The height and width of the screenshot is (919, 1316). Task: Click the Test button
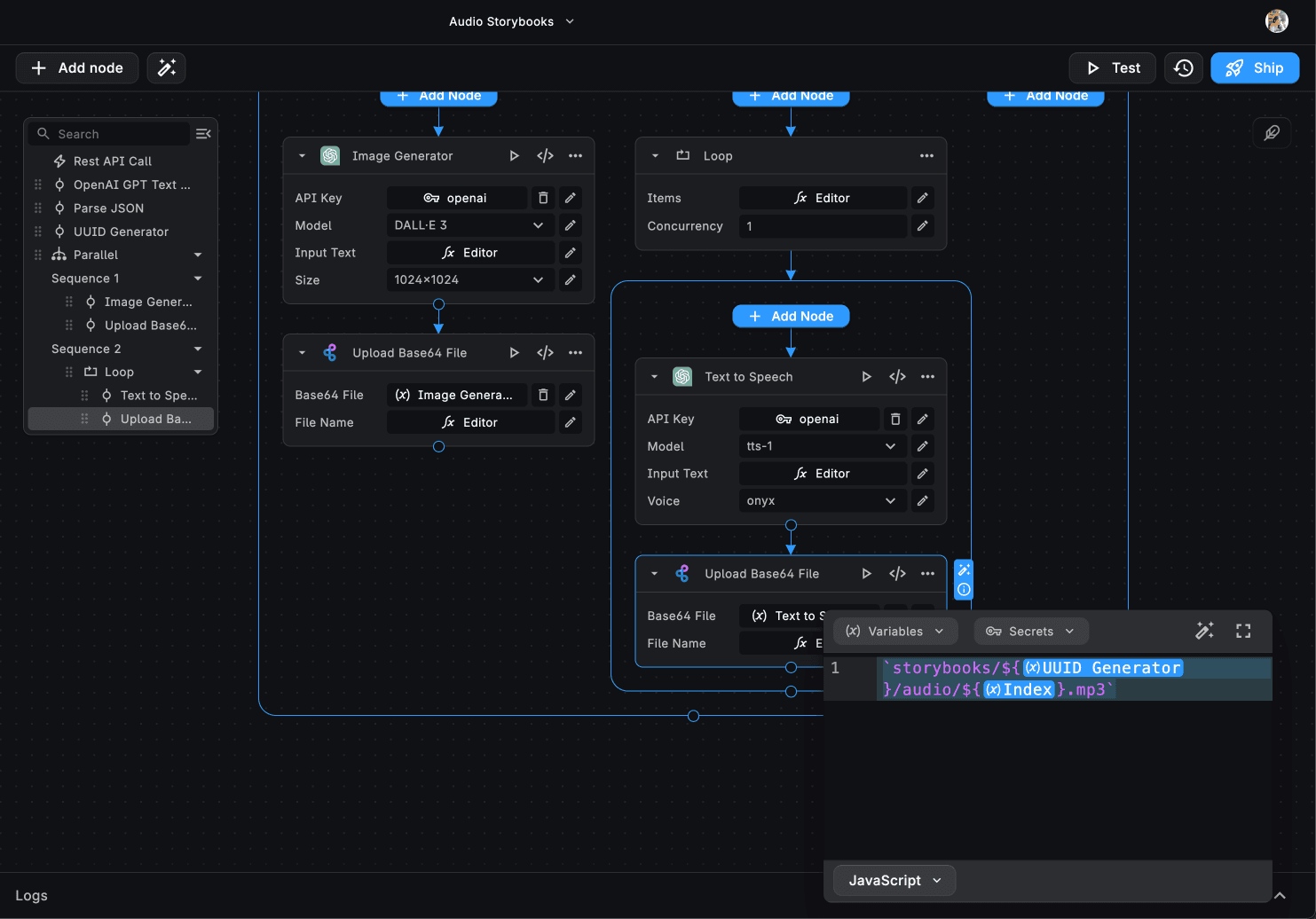click(x=1113, y=68)
